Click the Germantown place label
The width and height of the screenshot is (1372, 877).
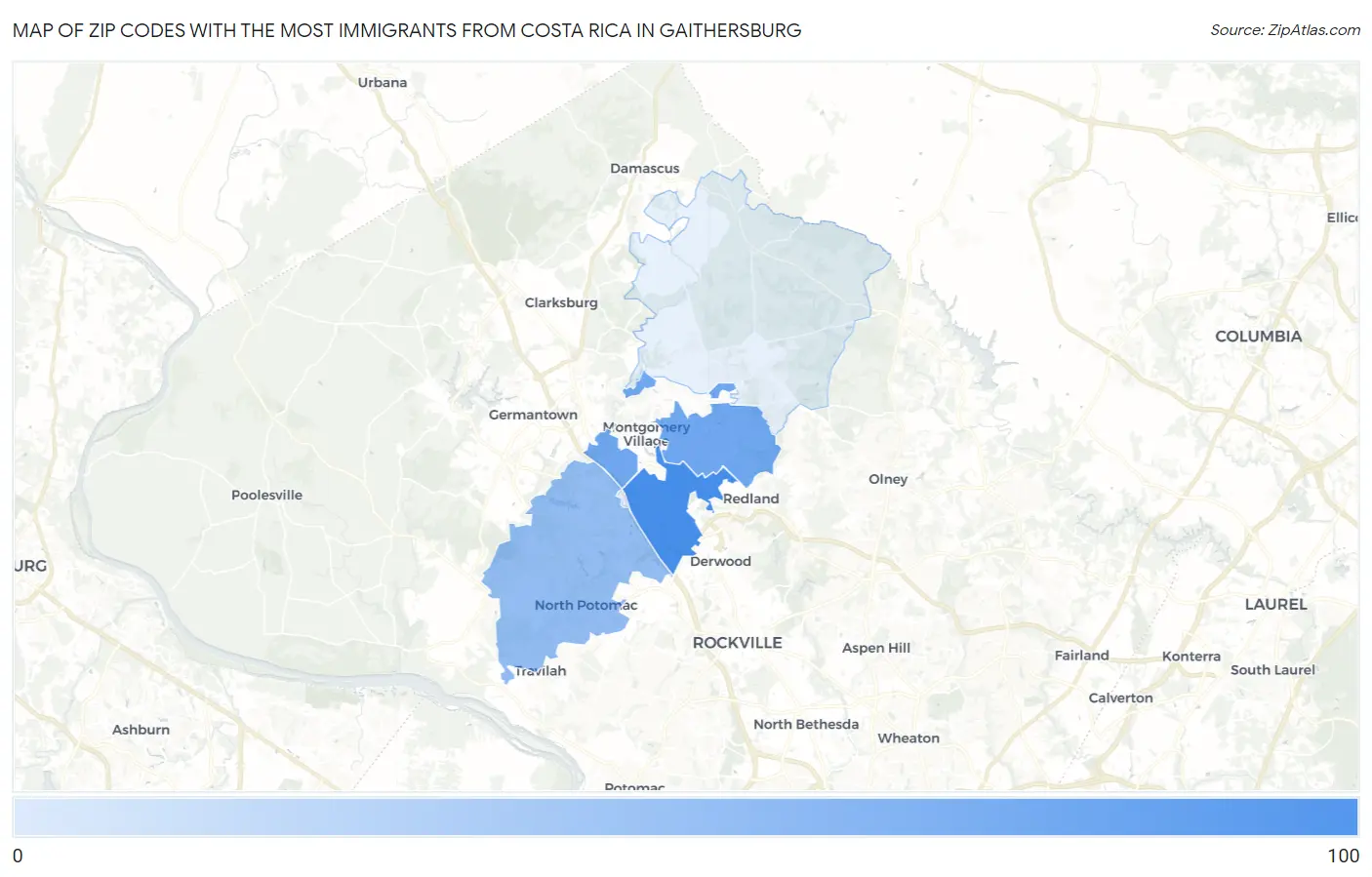coord(533,415)
